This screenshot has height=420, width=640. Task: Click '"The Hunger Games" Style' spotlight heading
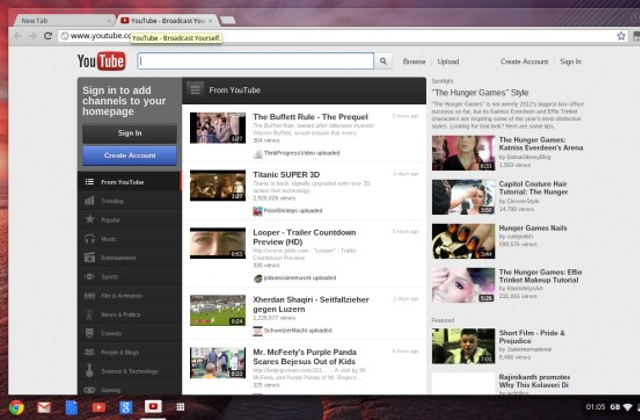tap(480, 93)
